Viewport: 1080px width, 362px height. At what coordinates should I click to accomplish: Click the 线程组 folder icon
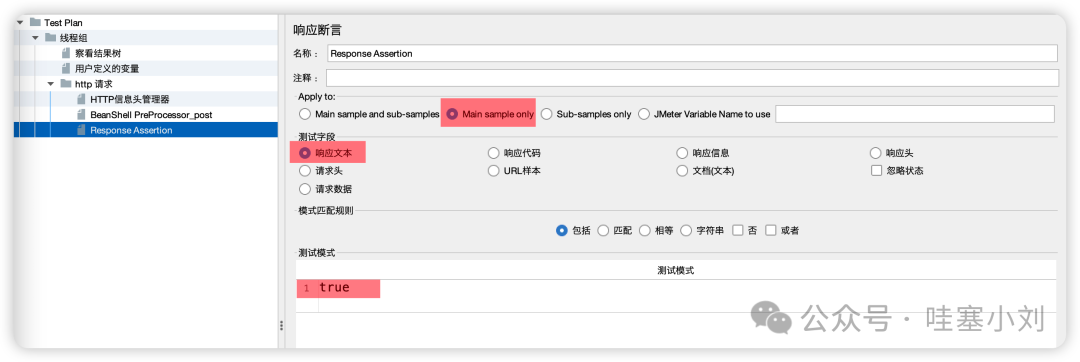click(50, 38)
